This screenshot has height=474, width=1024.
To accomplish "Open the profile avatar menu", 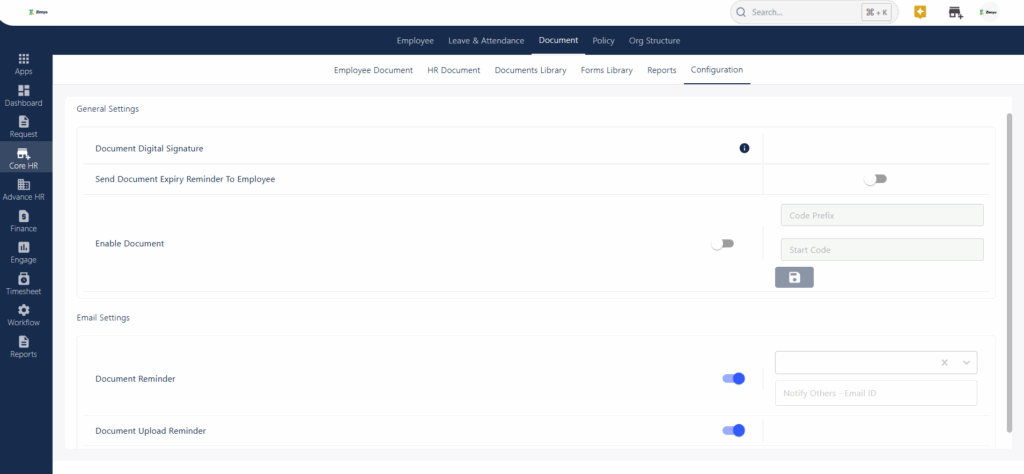I will pyautogui.click(x=990, y=12).
